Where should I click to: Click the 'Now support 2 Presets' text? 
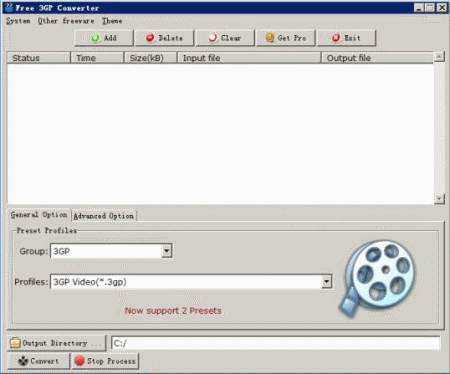point(173,311)
